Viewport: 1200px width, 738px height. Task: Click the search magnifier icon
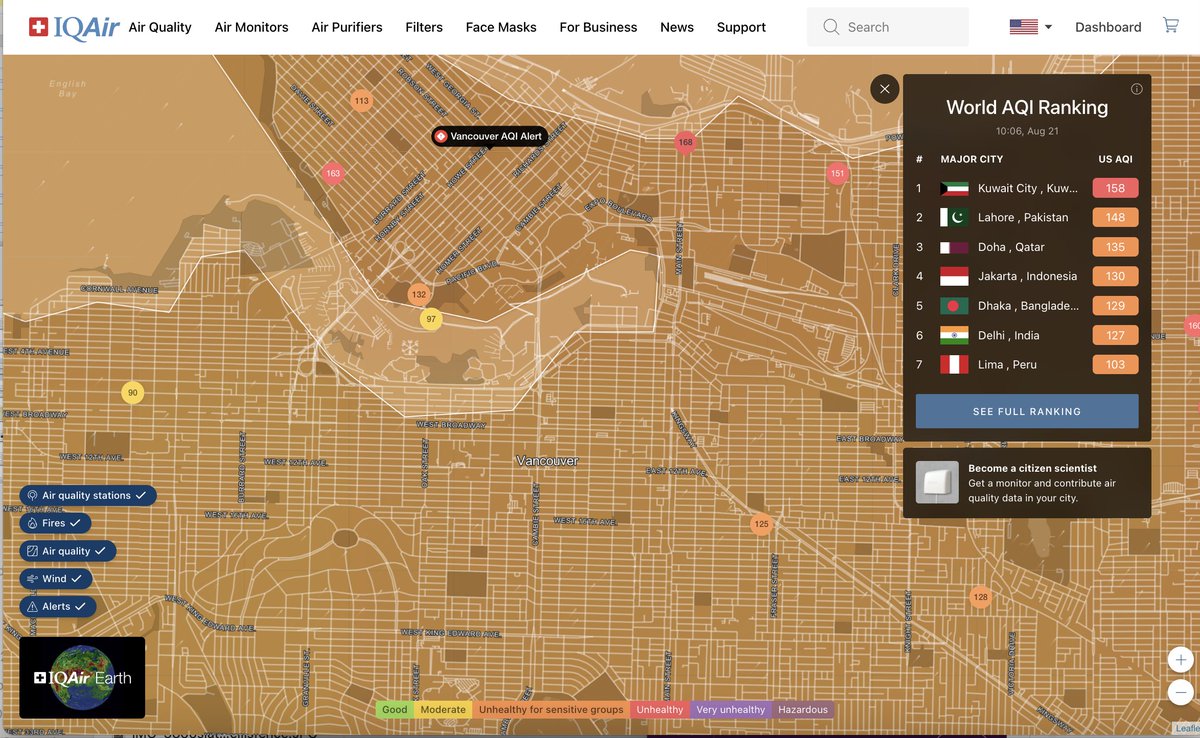coord(831,27)
